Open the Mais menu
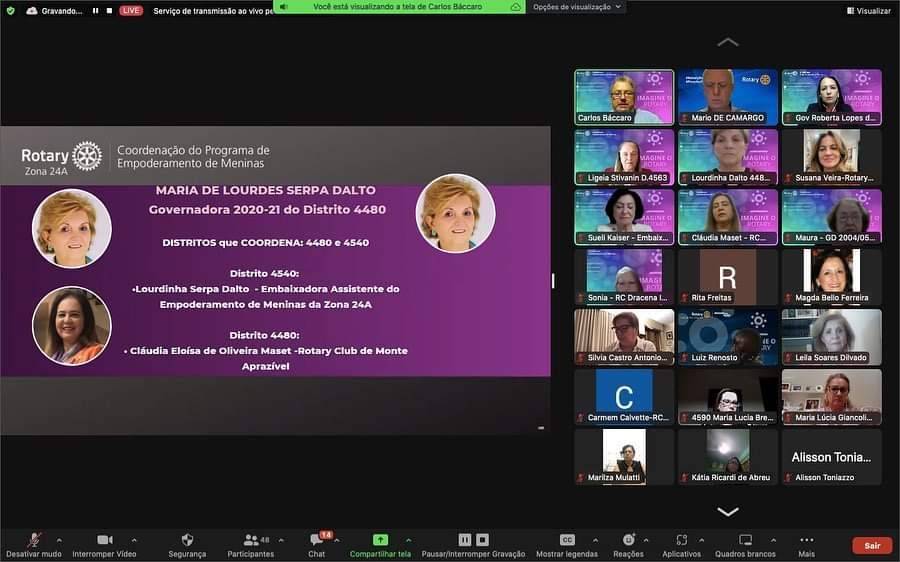 tap(806, 540)
